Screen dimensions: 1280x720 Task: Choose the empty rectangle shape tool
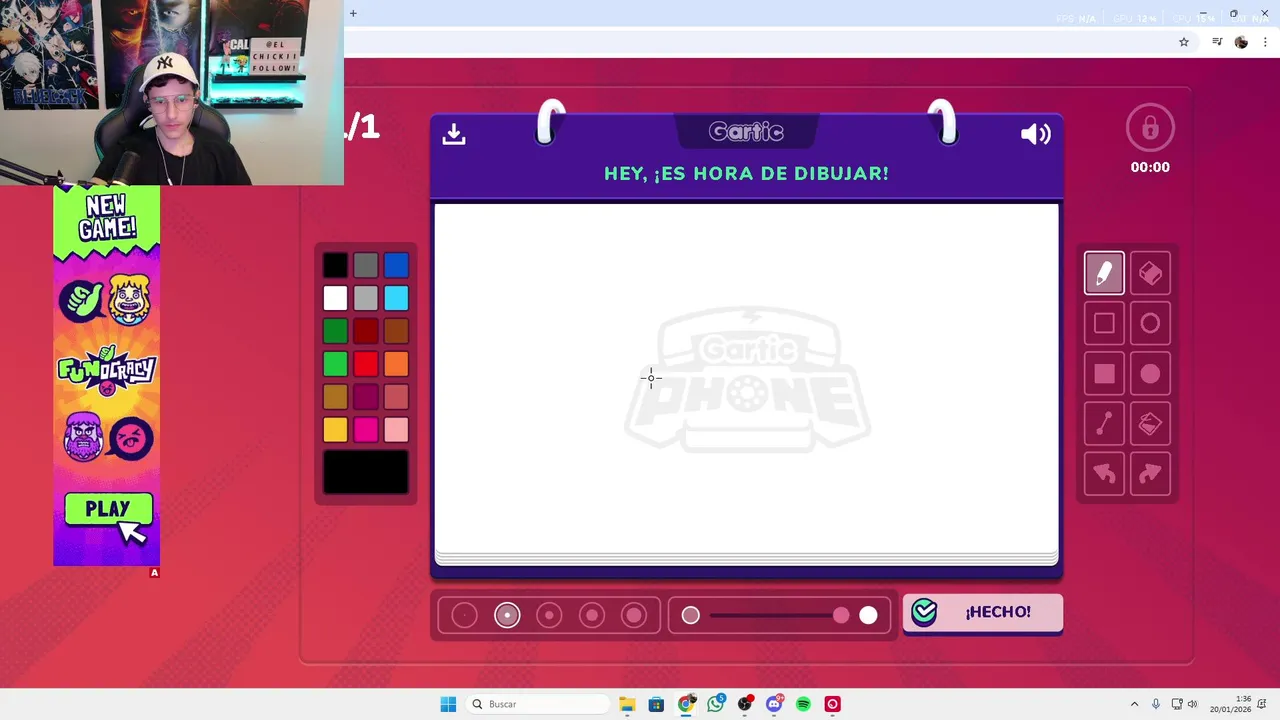pos(1104,323)
